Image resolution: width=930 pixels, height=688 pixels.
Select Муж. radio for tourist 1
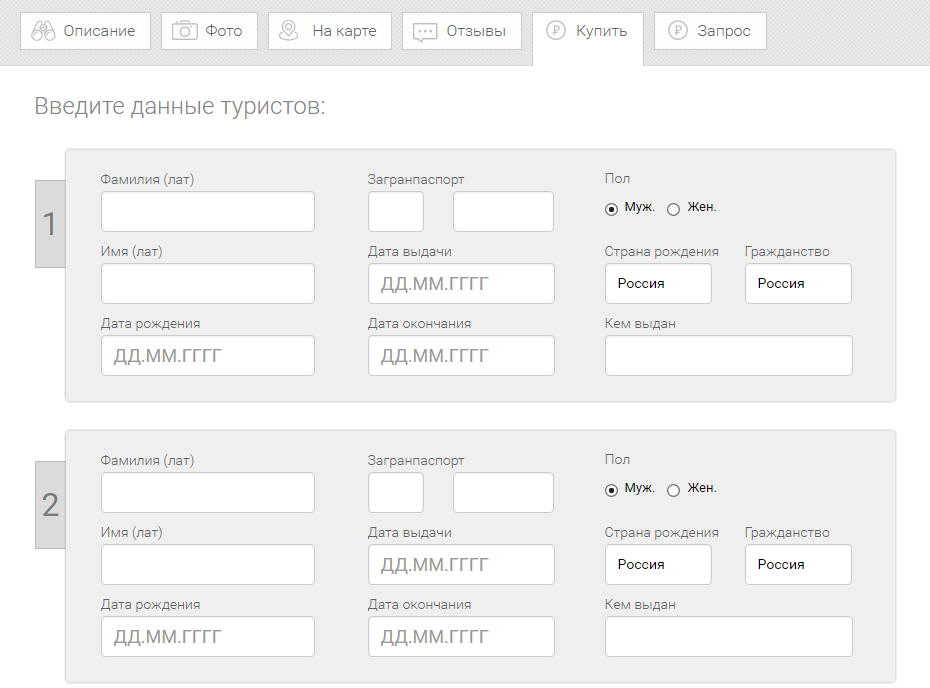point(611,209)
